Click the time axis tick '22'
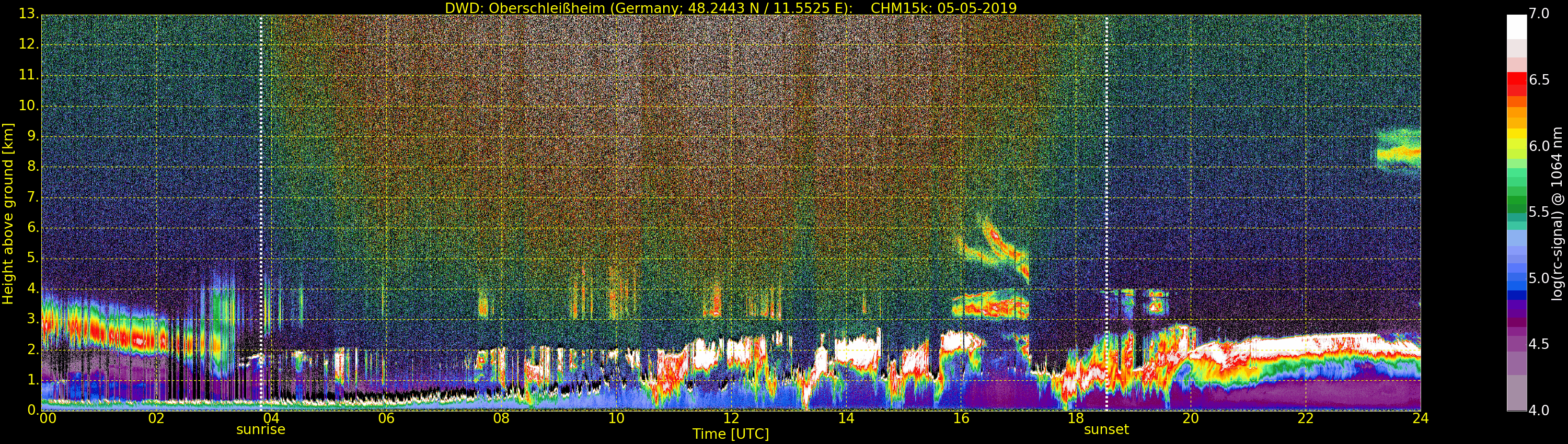This screenshot has height=444, width=1568. coord(1306,418)
